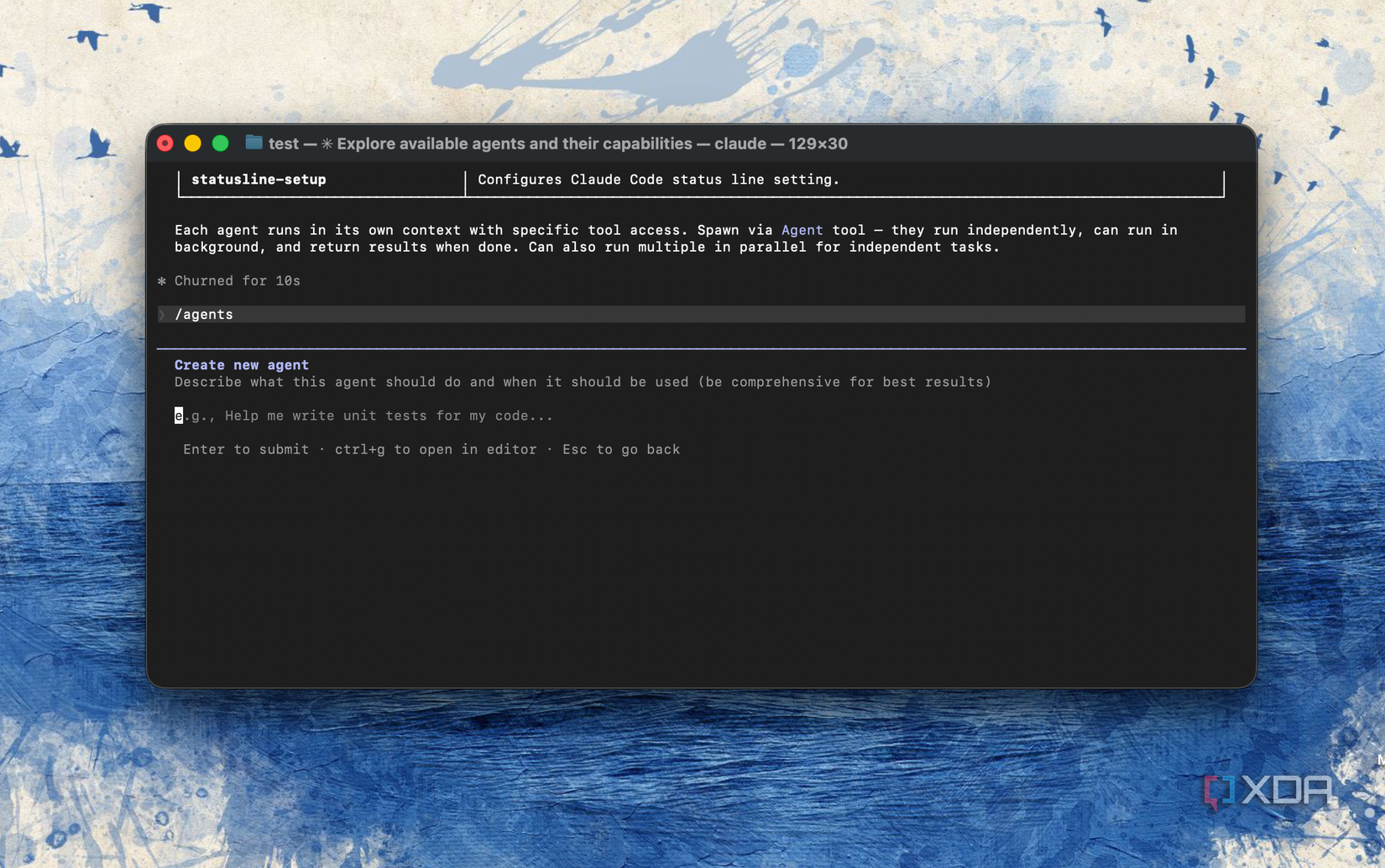This screenshot has height=868, width=1385.
Task: Click ctrl+g to open in editor hint
Action: click(436, 450)
